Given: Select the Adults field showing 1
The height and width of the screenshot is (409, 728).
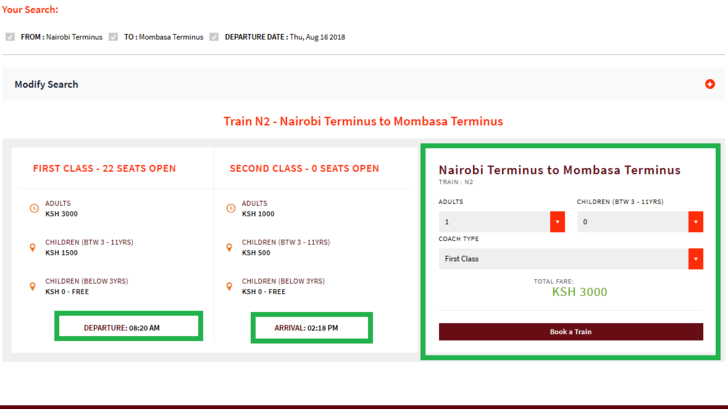Looking at the screenshot, I should coord(501,222).
